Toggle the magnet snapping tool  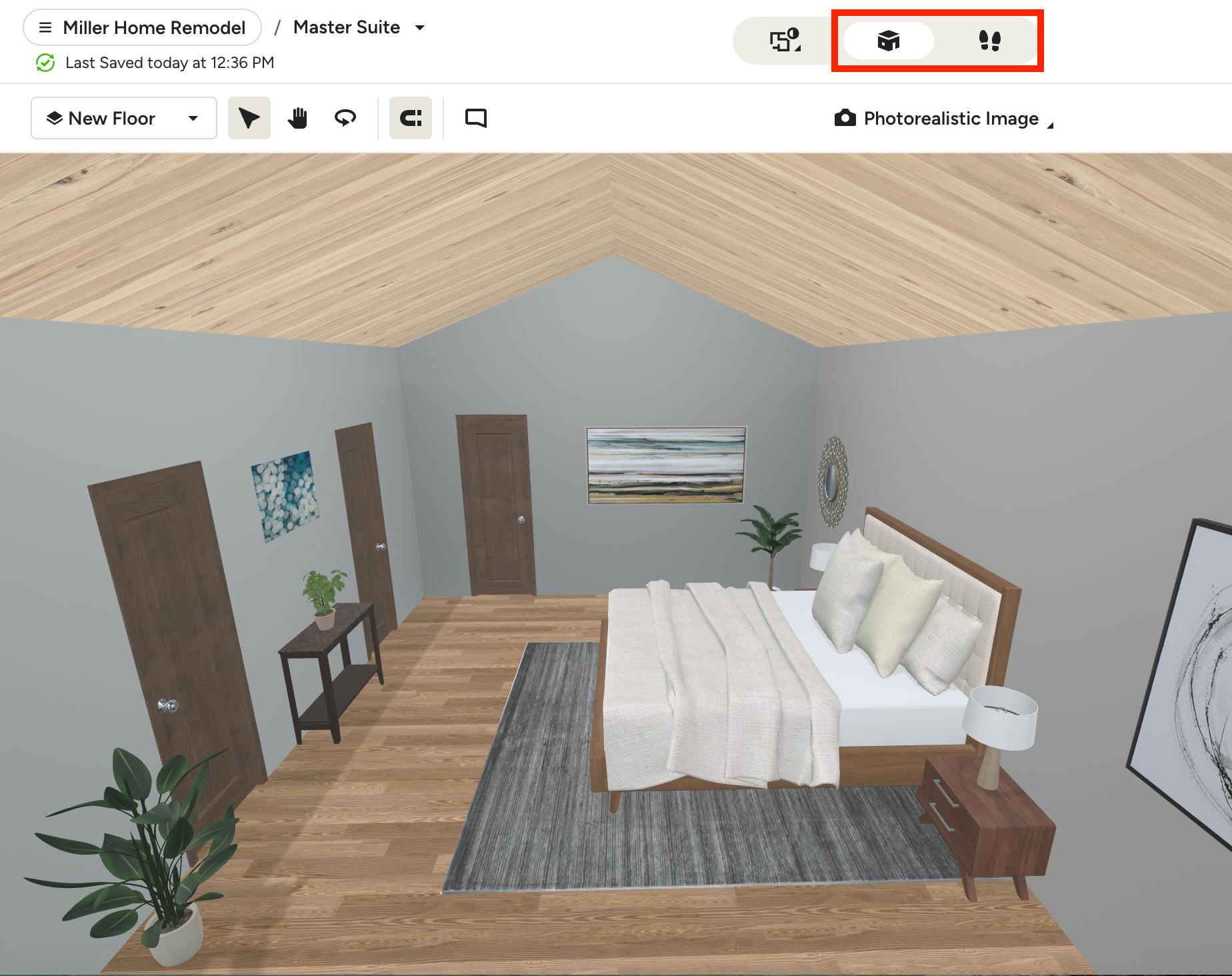click(411, 118)
